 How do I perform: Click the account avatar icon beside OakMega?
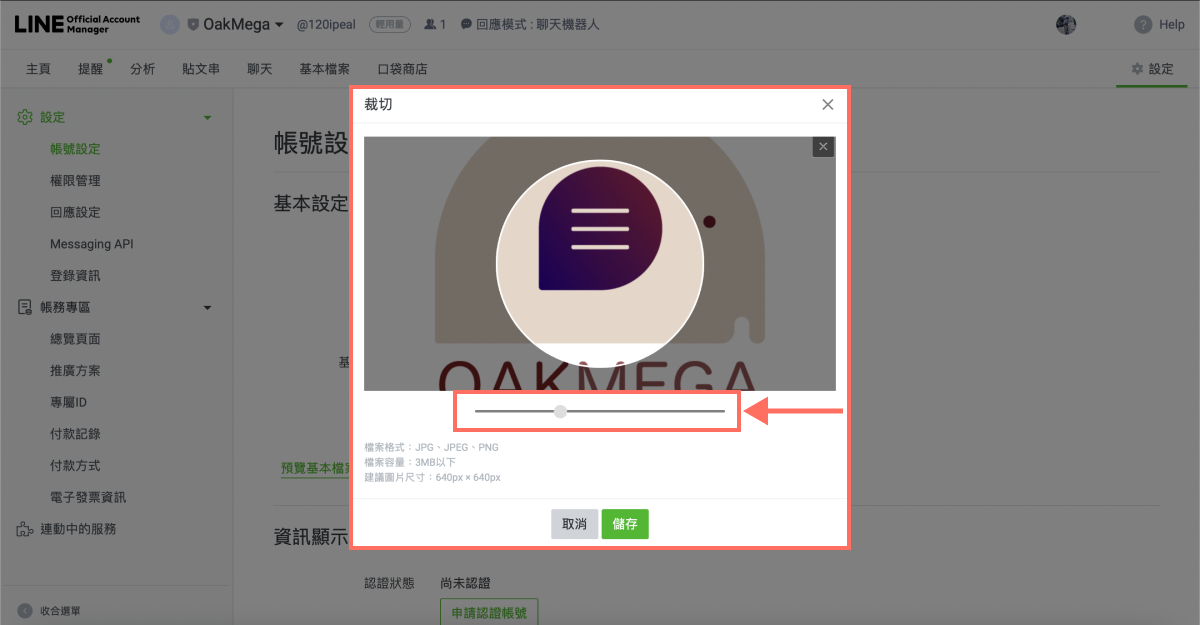[170, 24]
